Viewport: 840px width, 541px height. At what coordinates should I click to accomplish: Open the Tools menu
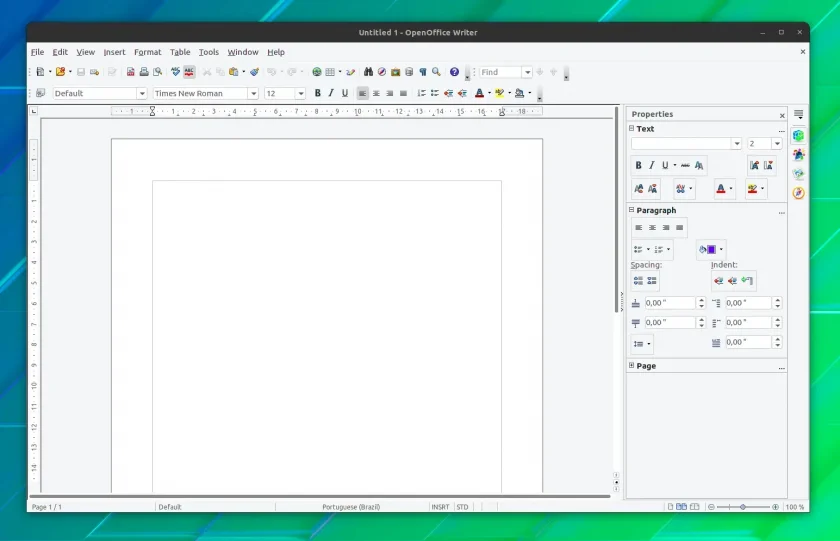pyautogui.click(x=209, y=52)
